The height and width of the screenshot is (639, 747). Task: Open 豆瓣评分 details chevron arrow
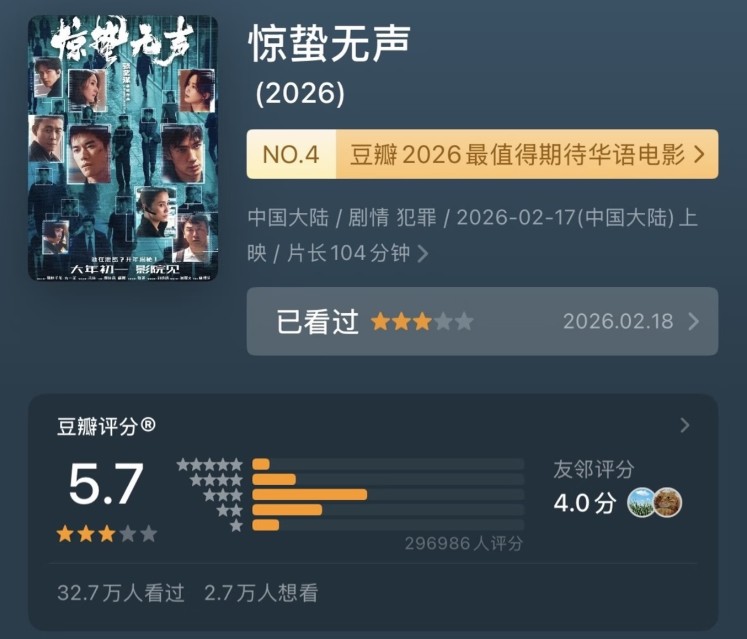[685, 425]
